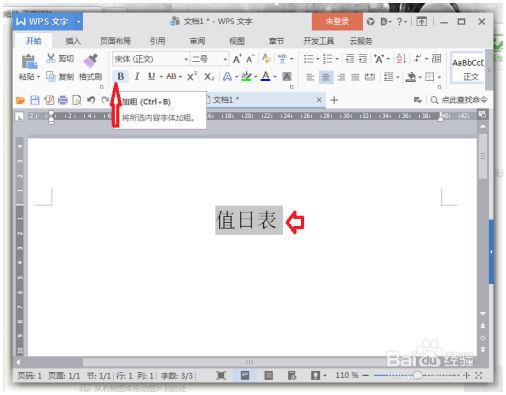
Task: Click the vertical scrollbar thumb
Action: tap(482, 156)
